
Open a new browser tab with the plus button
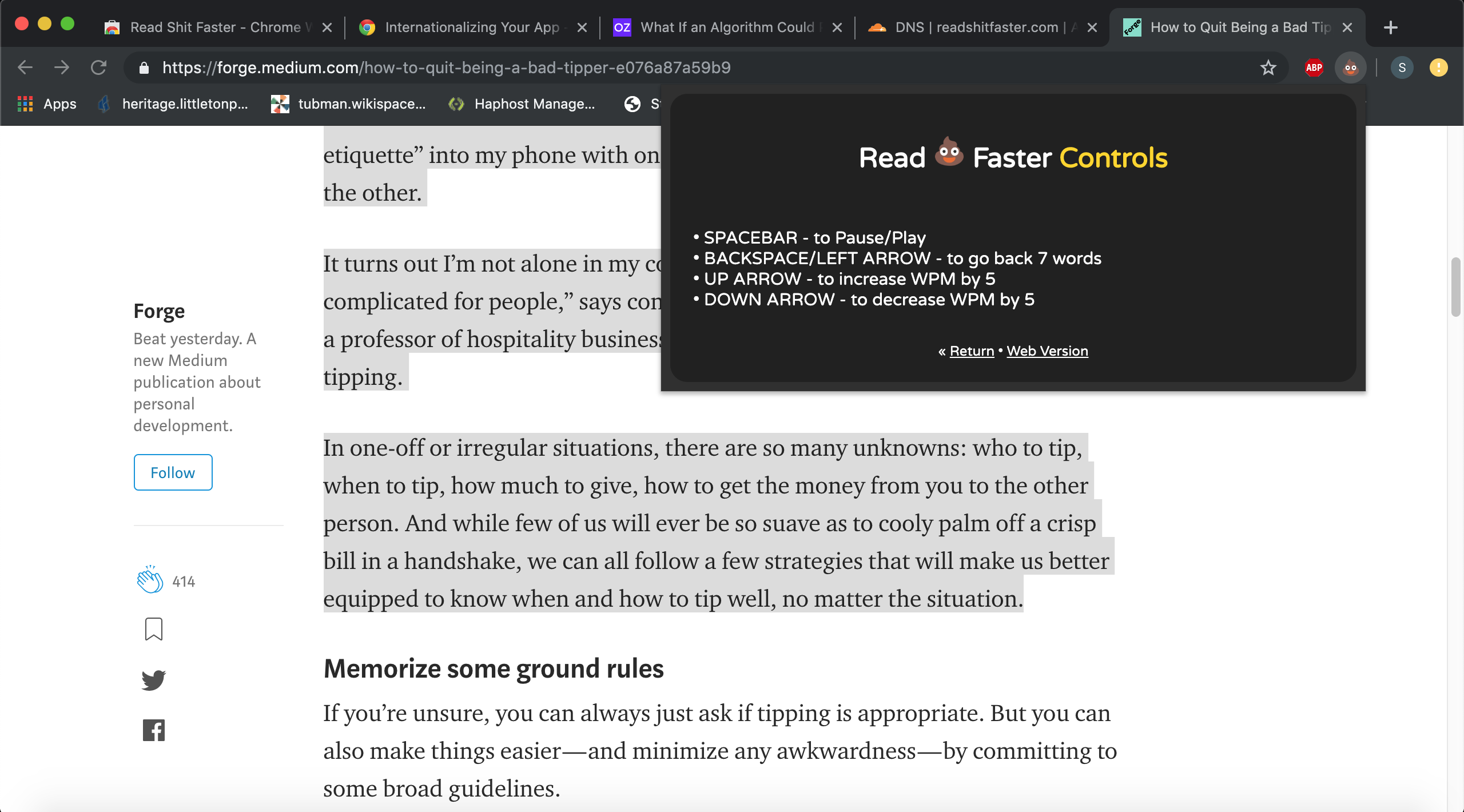pyautogui.click(x=1390, y=27)
